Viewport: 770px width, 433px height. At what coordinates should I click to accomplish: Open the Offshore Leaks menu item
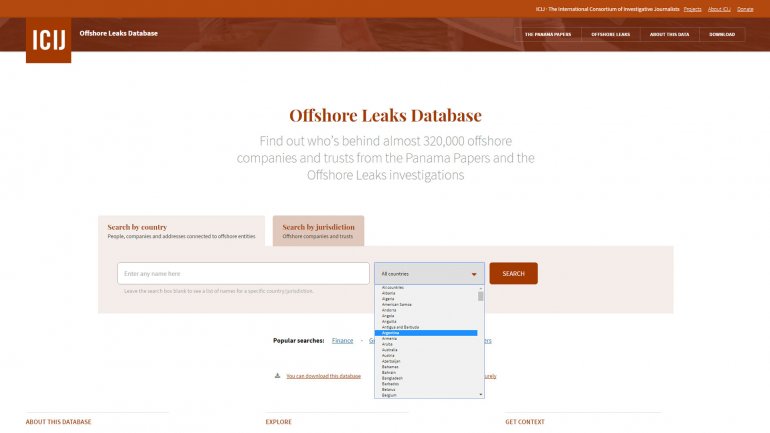[x=610, y=34]
